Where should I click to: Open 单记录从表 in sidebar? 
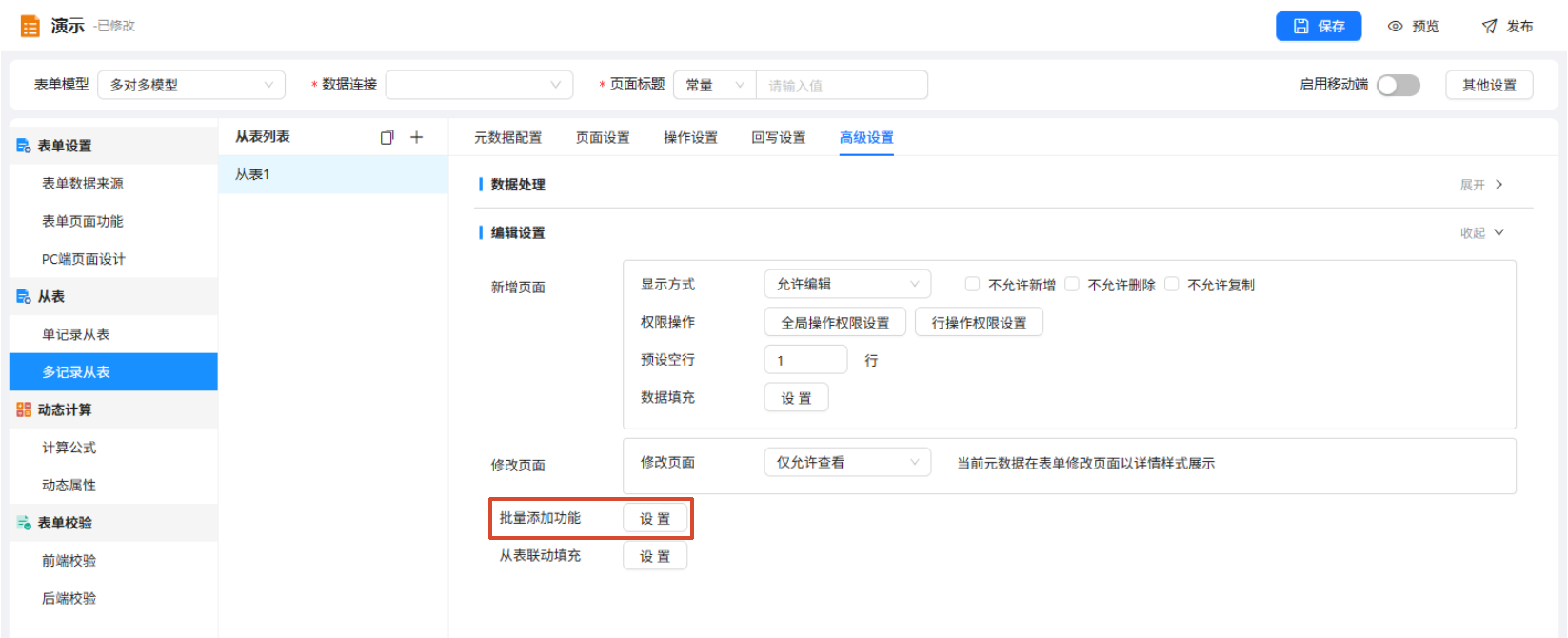tap(113, 334)
